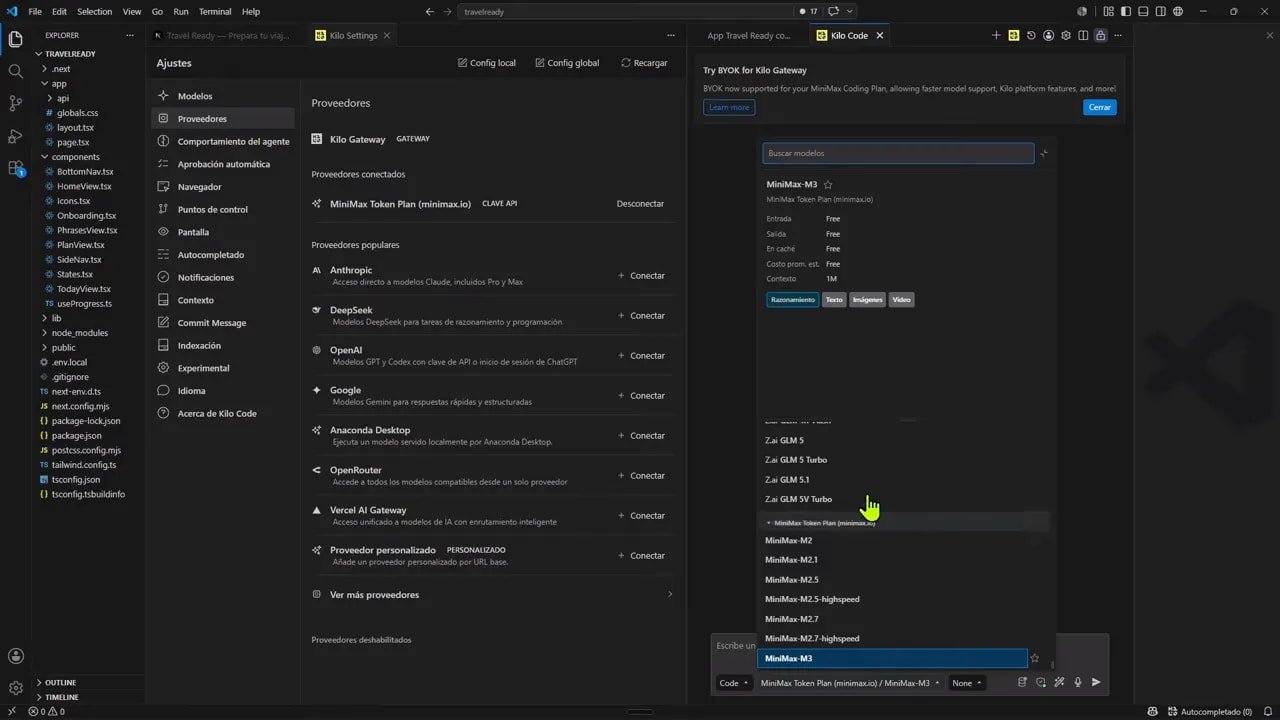Open the None variant dropdown
The image size is (1280, 720).
(966, 683)
